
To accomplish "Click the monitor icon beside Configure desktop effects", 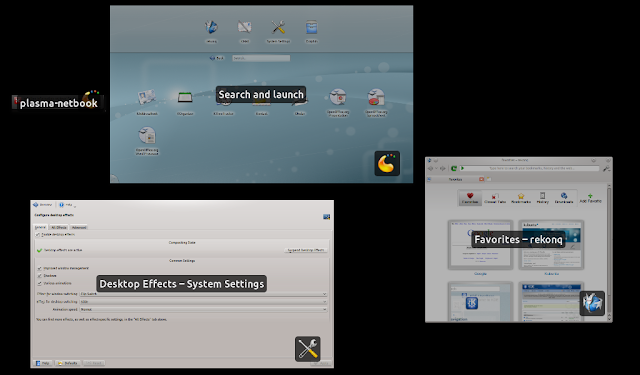I will click(x=326, y=217).
